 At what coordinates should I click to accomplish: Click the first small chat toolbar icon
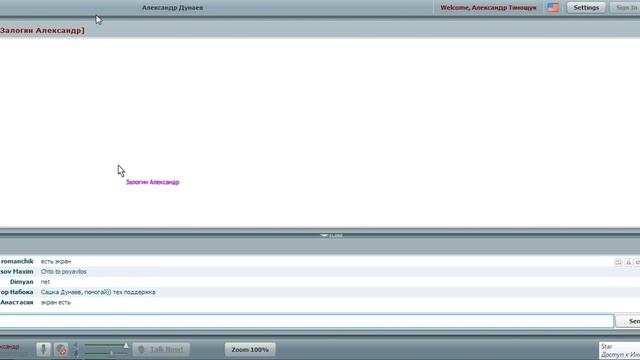(x=618, y=262)
